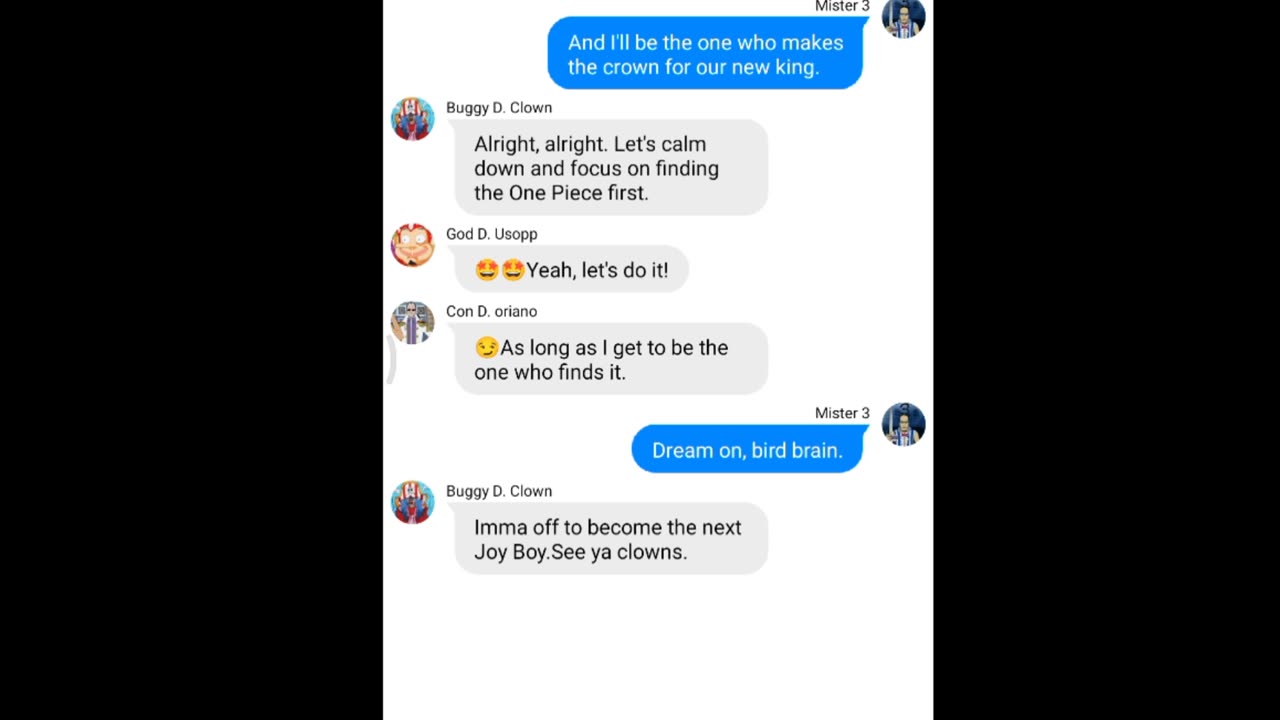Open Buggy D. Clown's avatar beside 'Alright, alright' message
The height and width of the screenshot is (720, 1280).
[x=412, y=119]
